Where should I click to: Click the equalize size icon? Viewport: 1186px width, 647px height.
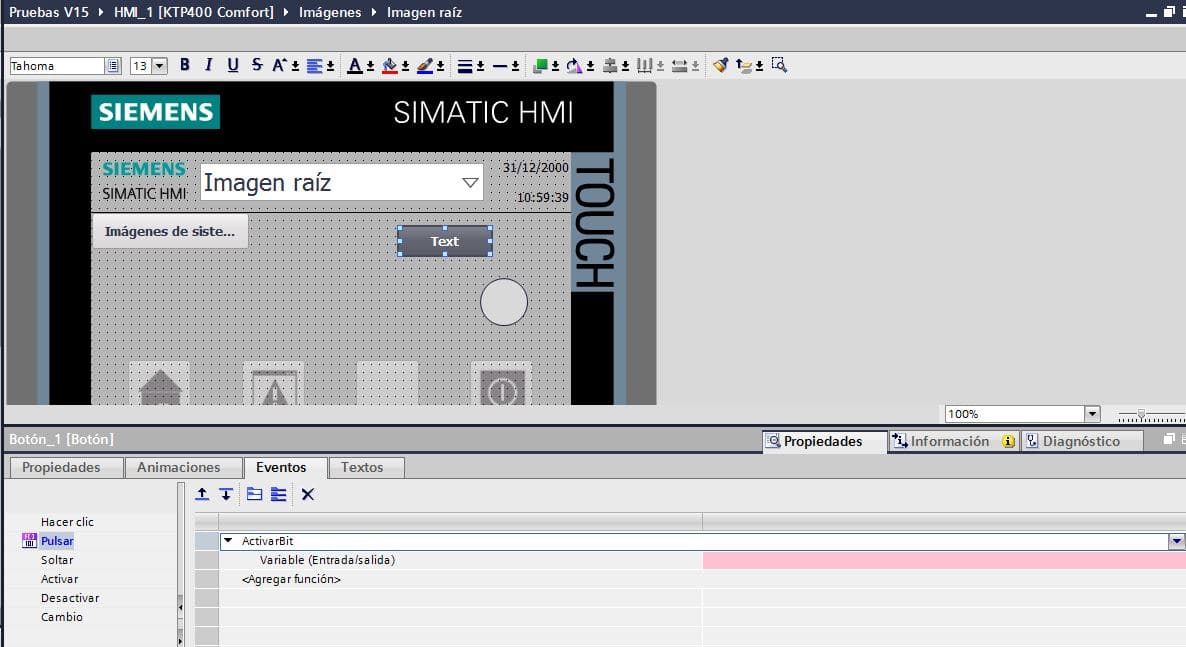point(679,66)
